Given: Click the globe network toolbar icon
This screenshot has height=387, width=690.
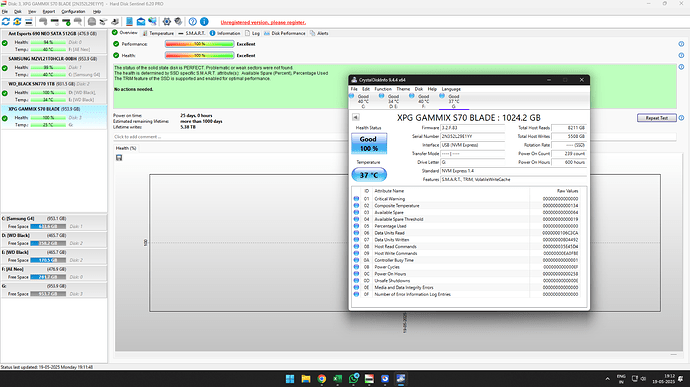Looking at the screenshot, I should (x=152, y=21).
